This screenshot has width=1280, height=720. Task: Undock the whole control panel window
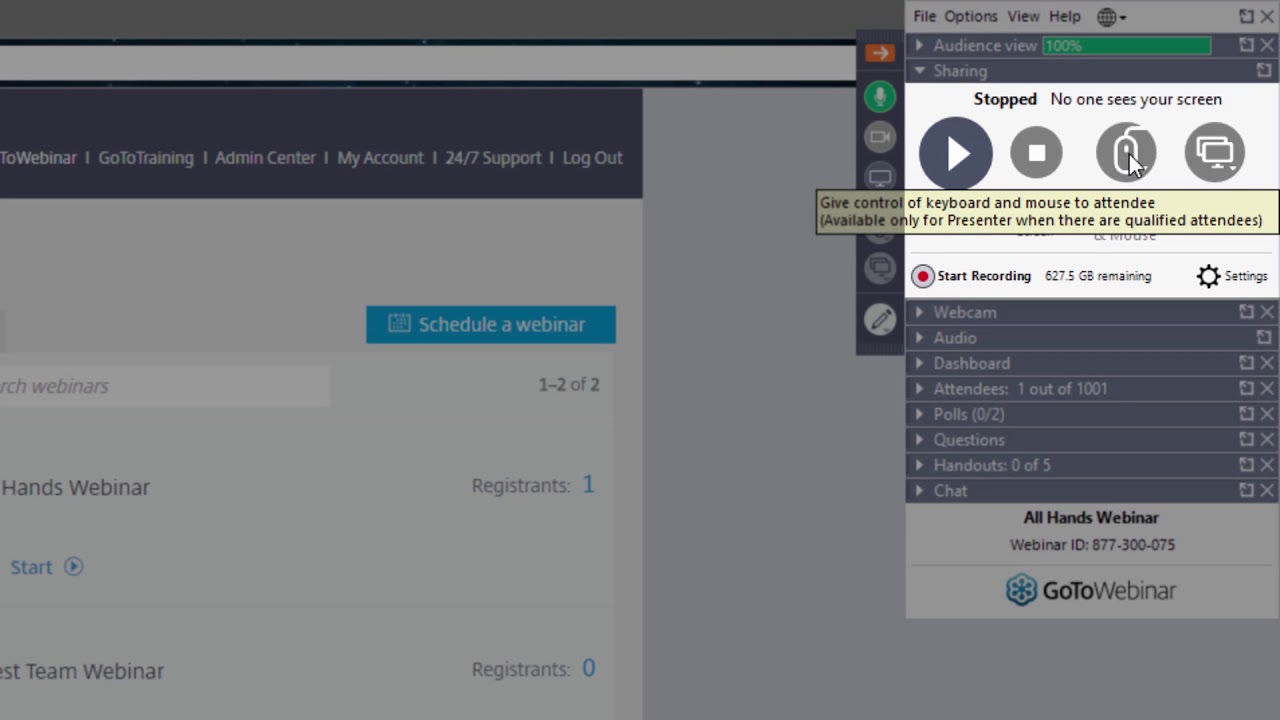click(1246, 17)
